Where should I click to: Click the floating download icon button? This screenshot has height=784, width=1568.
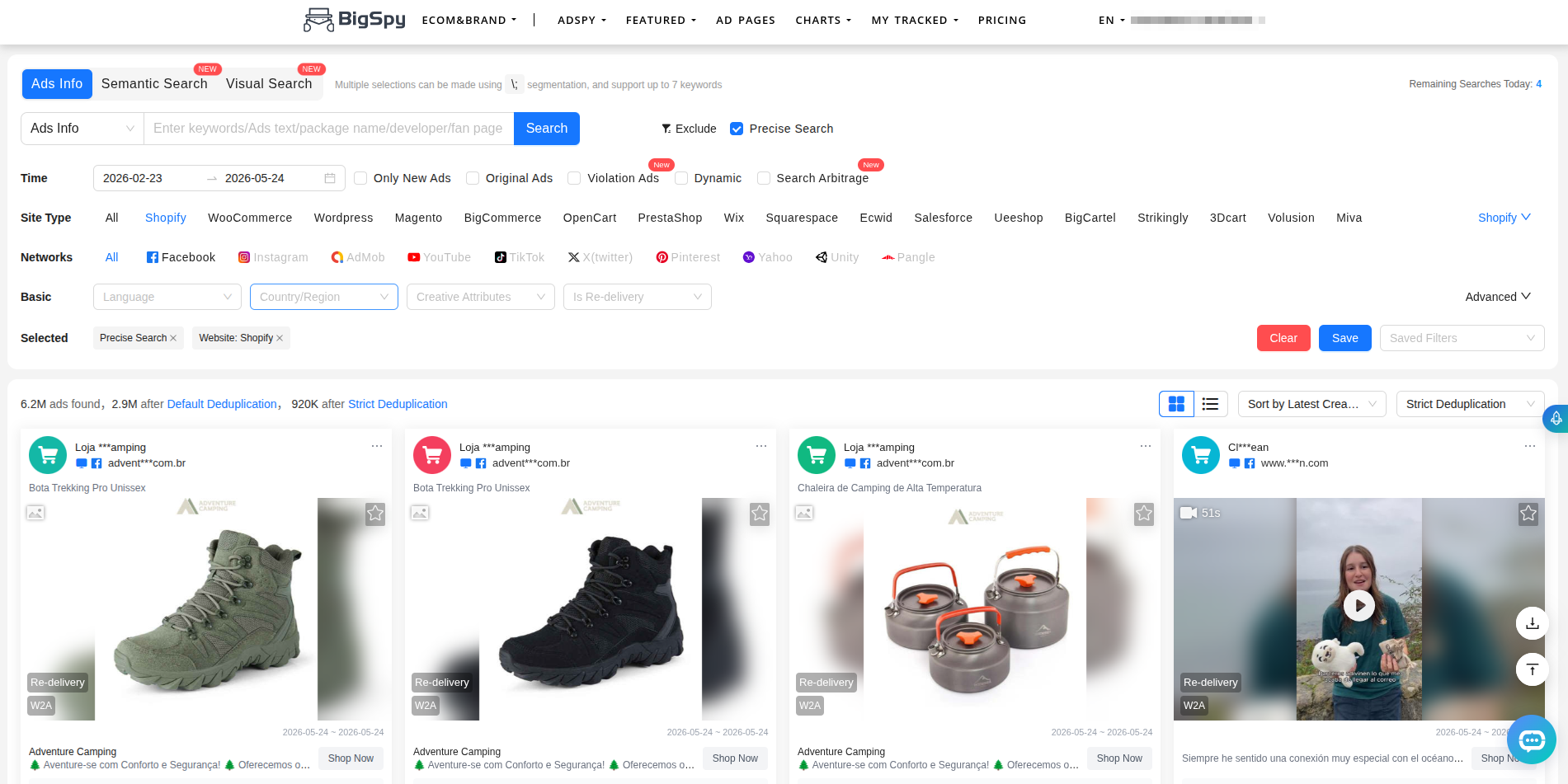(1533, 623)
